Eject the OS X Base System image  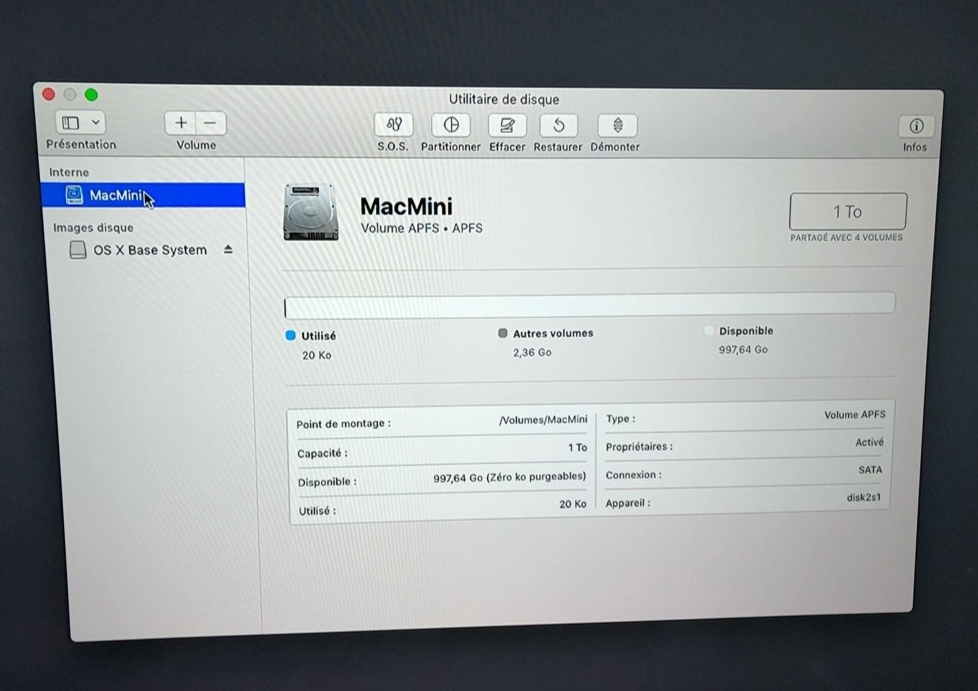(x=228, y=249)
